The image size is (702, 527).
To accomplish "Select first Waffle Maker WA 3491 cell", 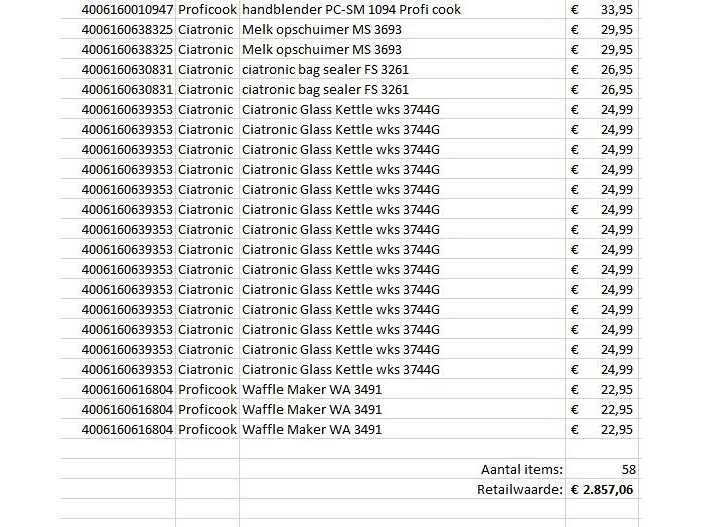I will click(x=402, y=389).
